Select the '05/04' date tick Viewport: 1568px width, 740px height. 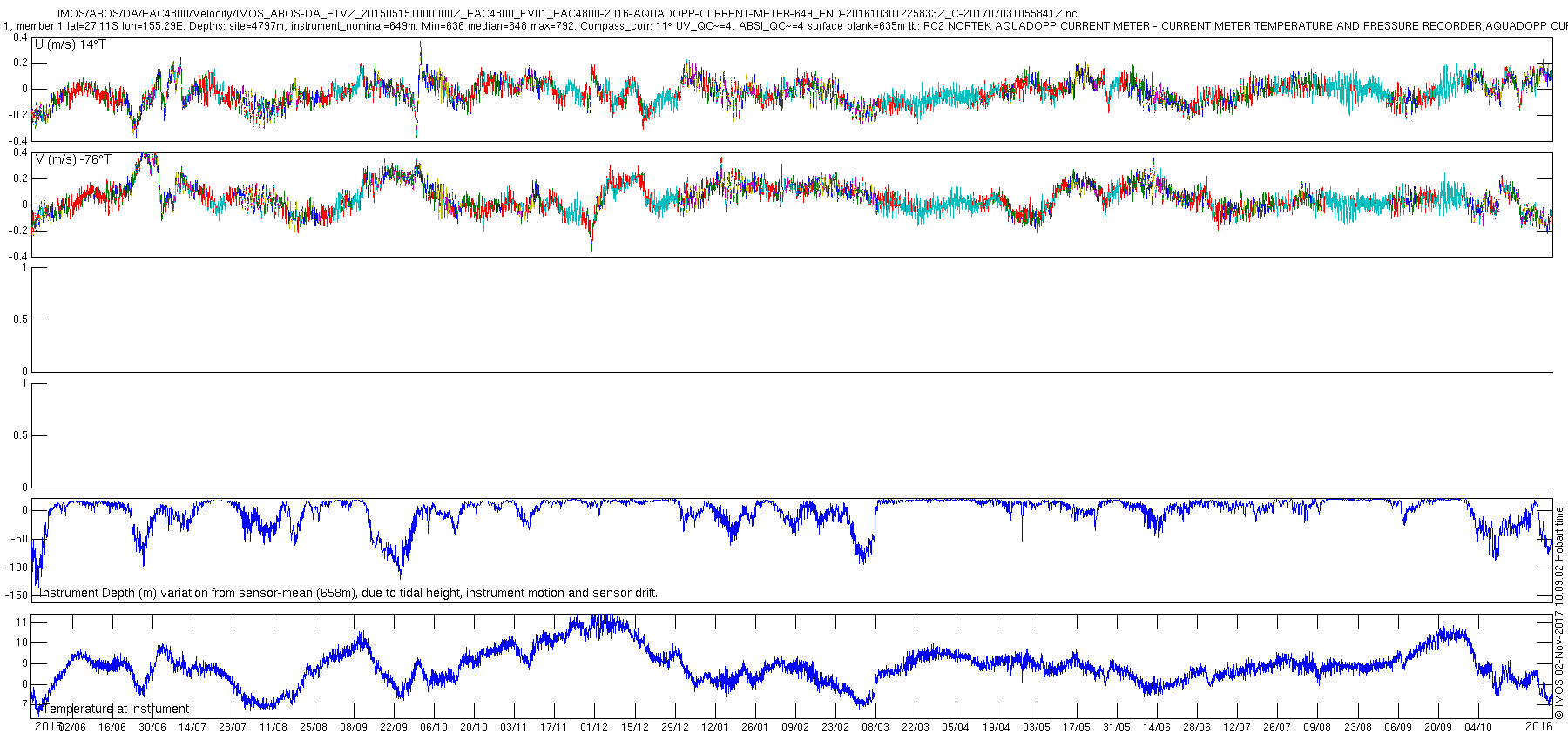tap(956, 728)
